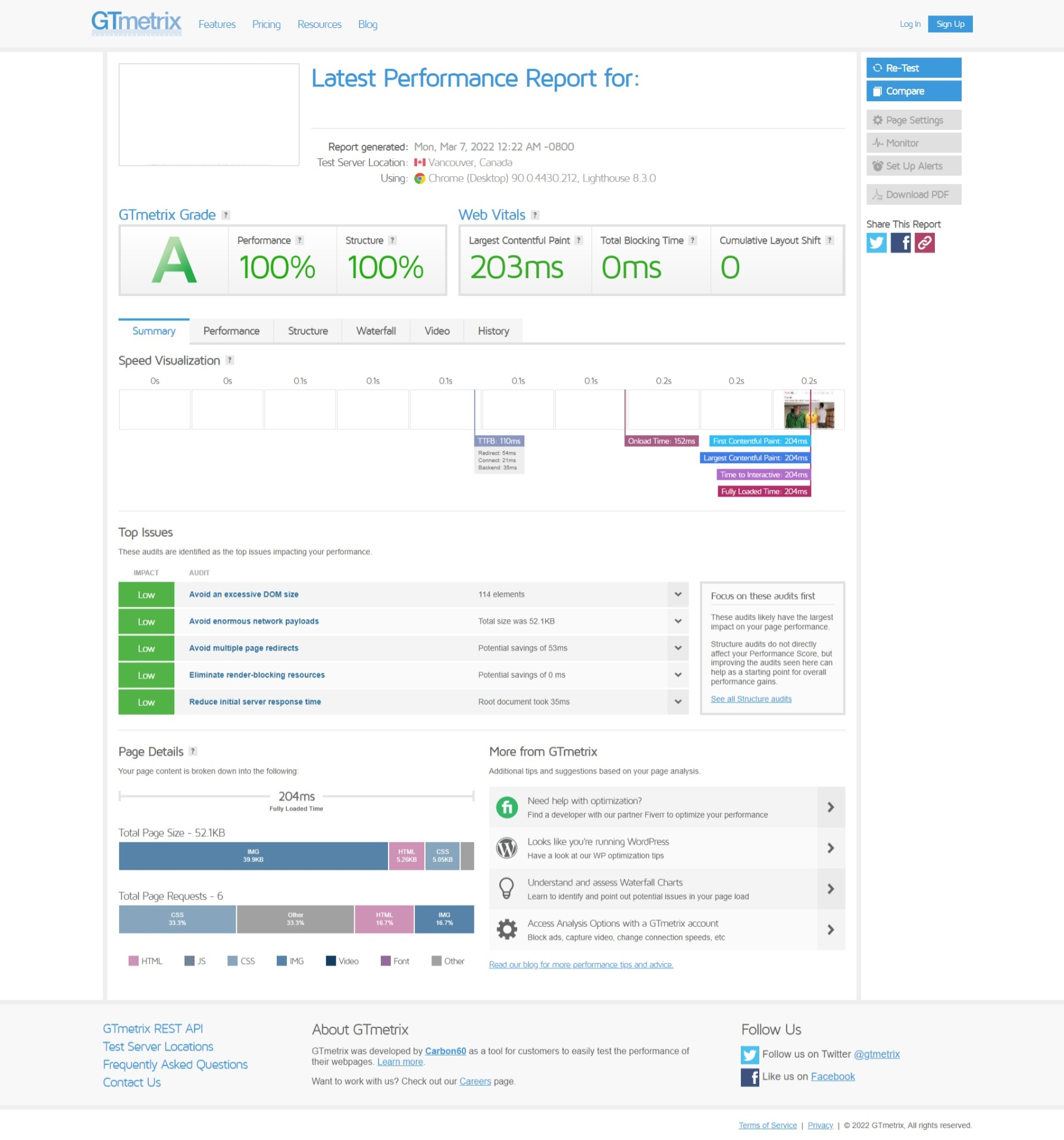Open the History tab
This screenshot has height=1140, width=1064.
point(493,331)
